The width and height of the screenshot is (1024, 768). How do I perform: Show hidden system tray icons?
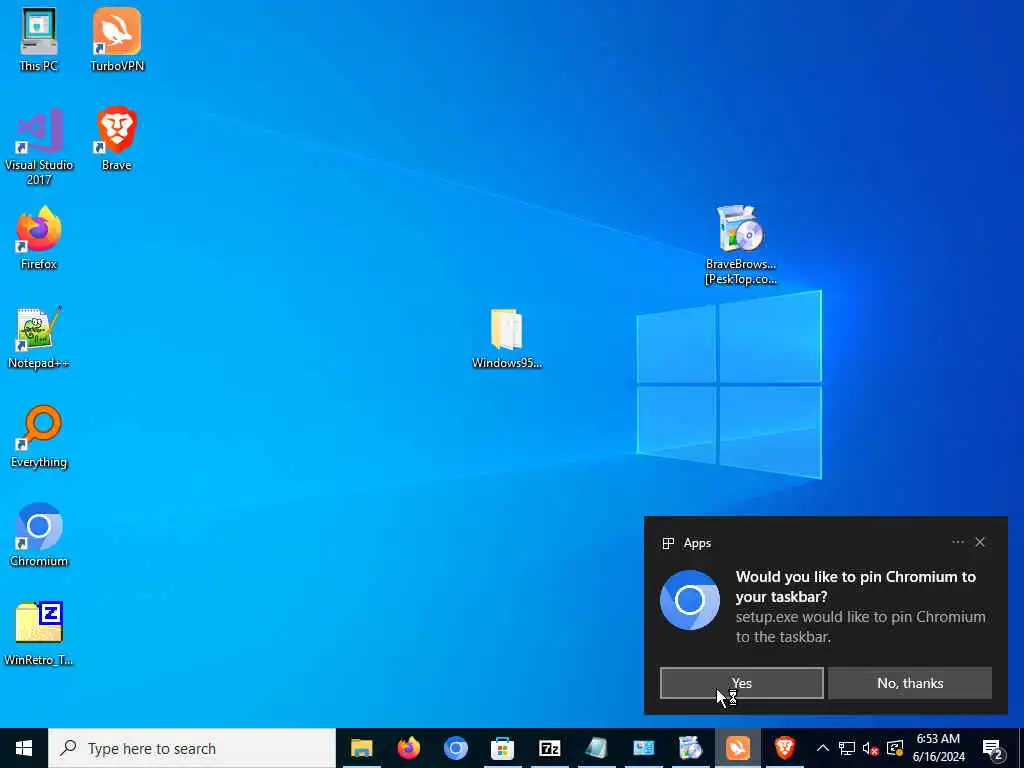pyautogui.click(x=823, y=748)
